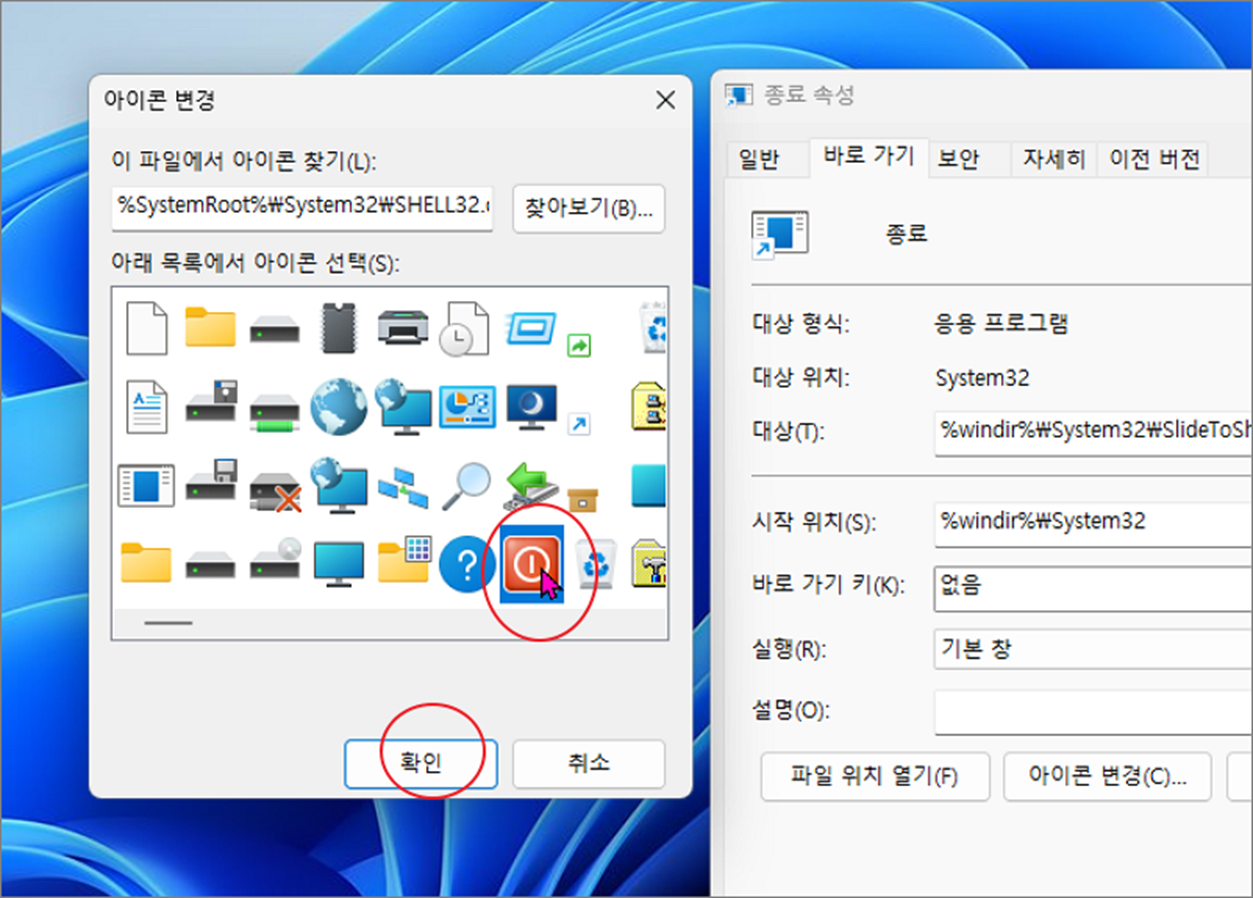Click the 종료 속성 window title icon
Screen dimensions: 1253x898
(x=738, y=96)
